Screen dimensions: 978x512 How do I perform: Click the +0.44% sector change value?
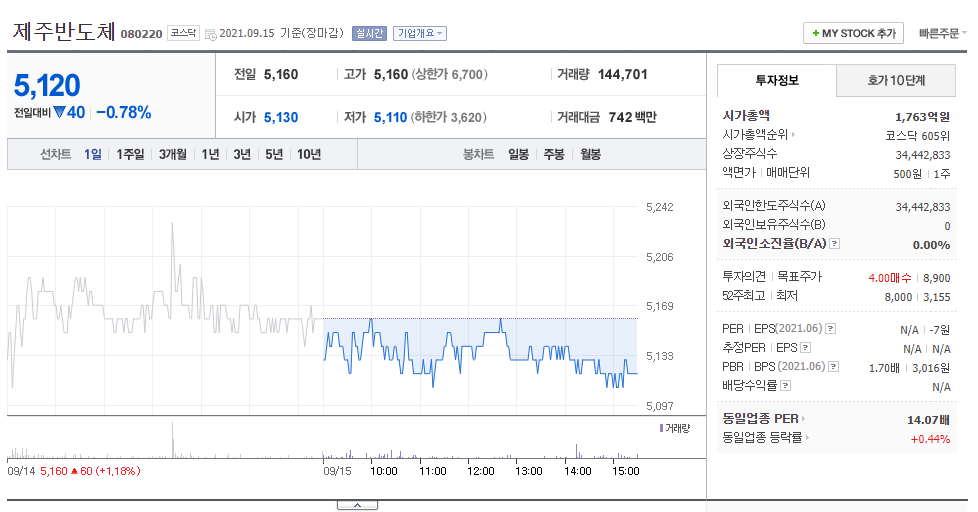coord(930,439)
